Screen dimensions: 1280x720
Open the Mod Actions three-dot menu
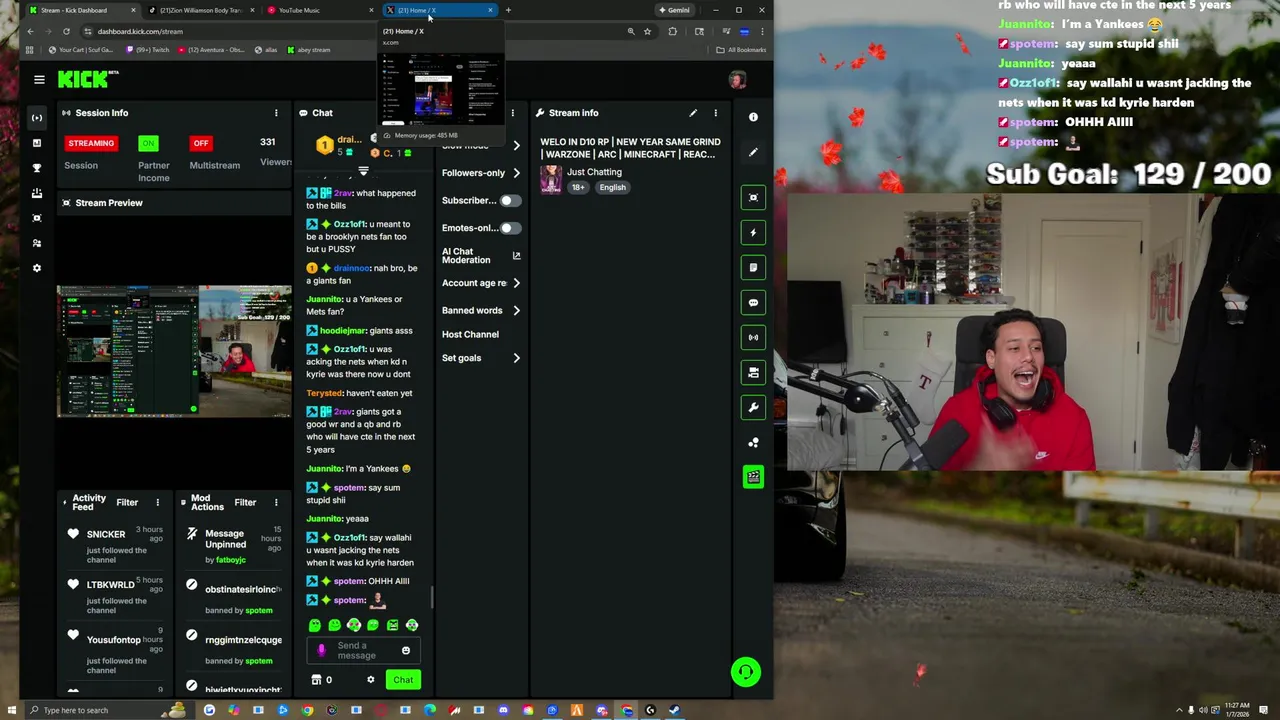[276, 502]
